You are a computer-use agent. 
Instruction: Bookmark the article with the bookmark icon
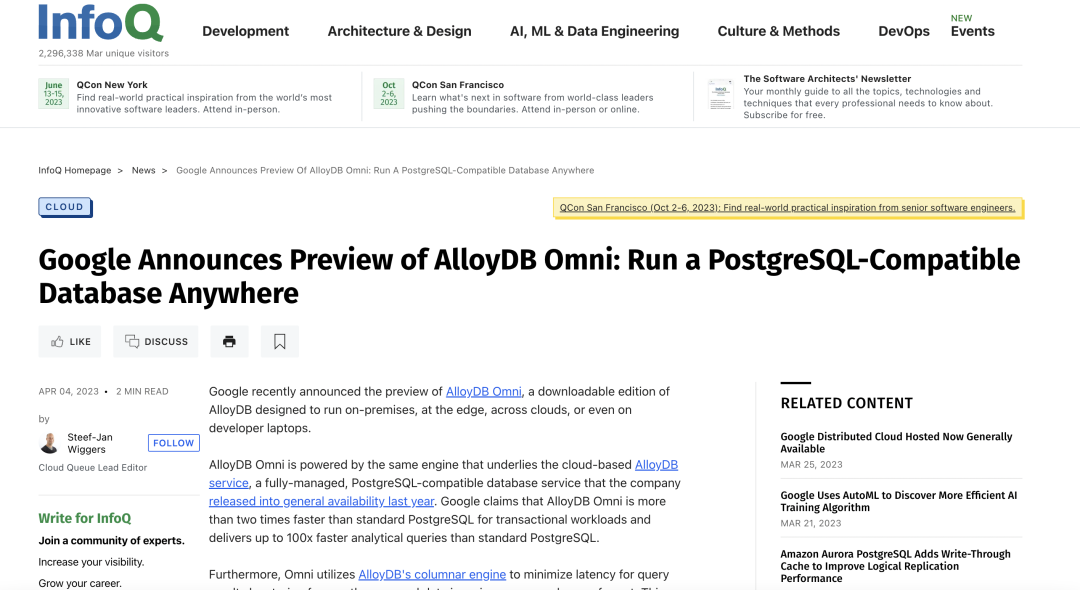(280, 341)
